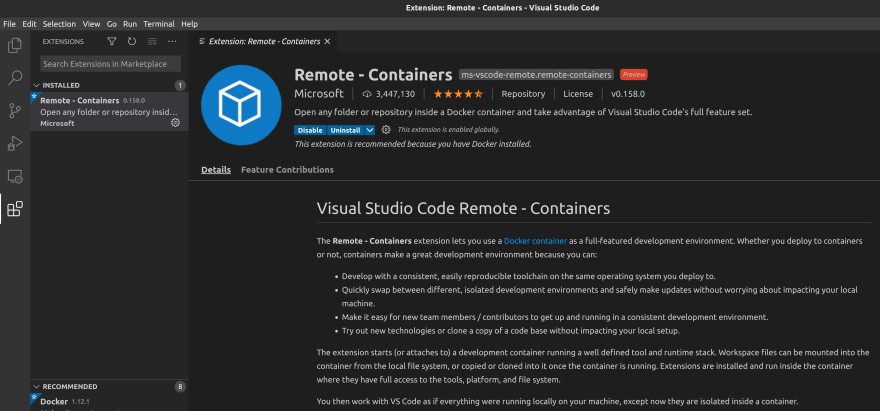
Task: Open the Explorer view in activity bar
Action: tap(15, 45)
